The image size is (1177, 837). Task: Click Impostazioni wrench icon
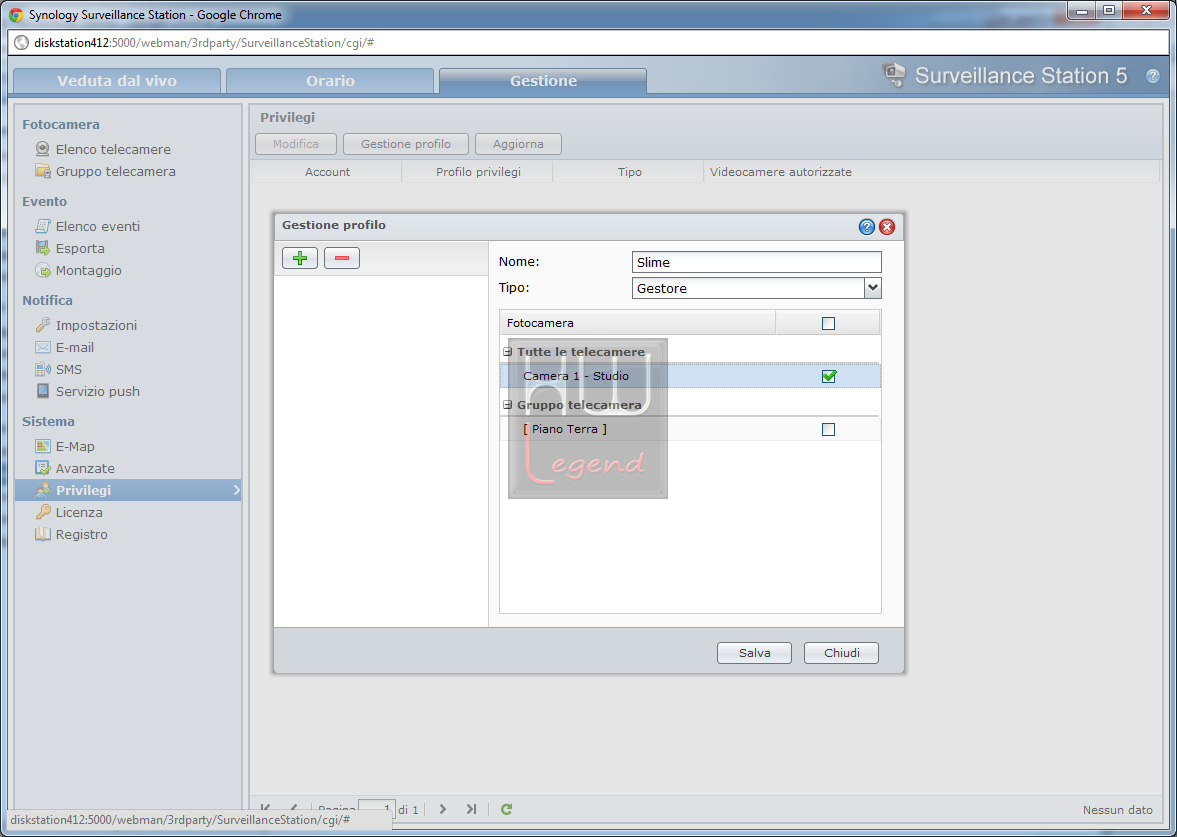click(43, 325)
